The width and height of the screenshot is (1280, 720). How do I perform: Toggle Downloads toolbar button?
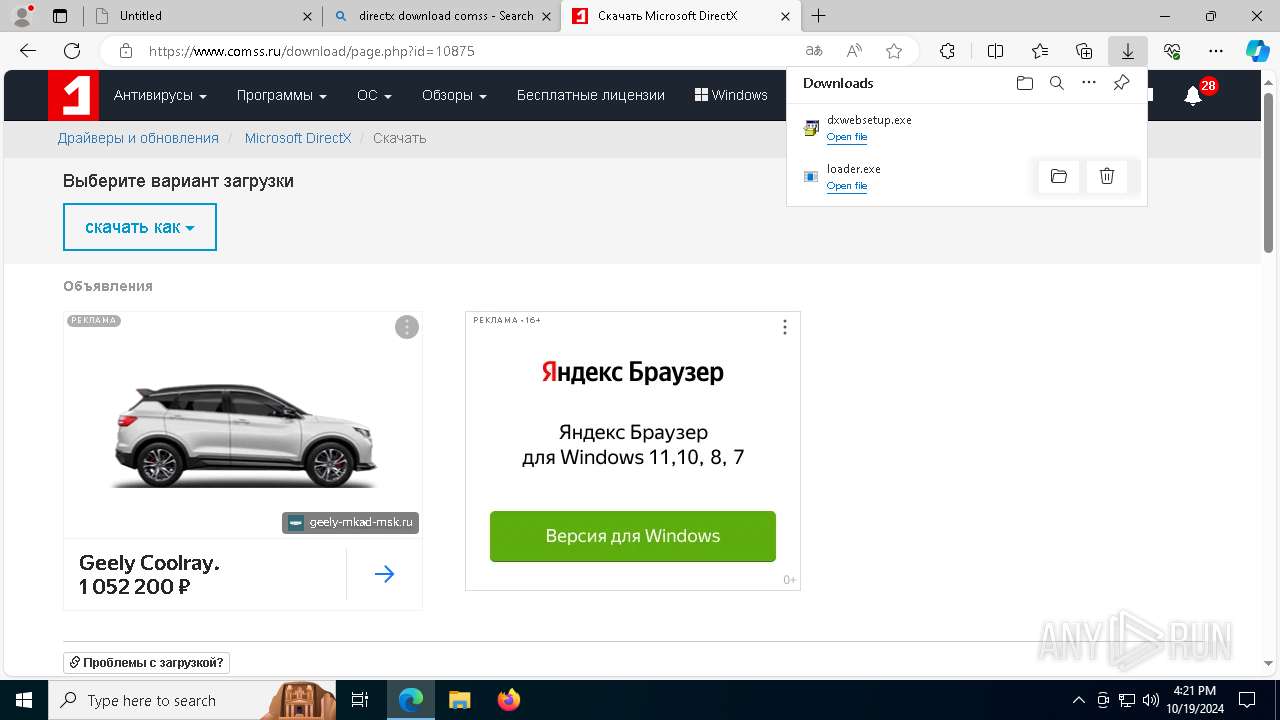pos(1128,51)
